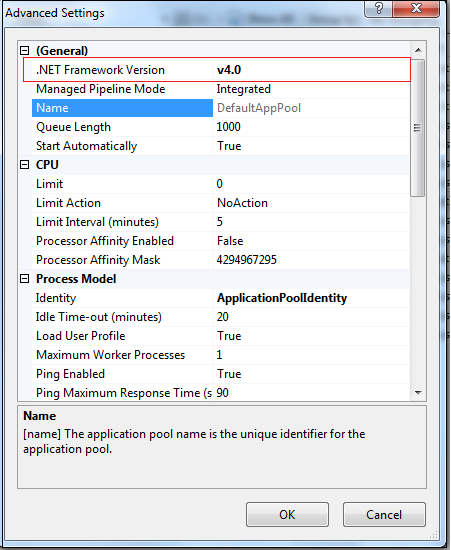Collapse the CPU section

pyautogui.click(x=25, y=165)
